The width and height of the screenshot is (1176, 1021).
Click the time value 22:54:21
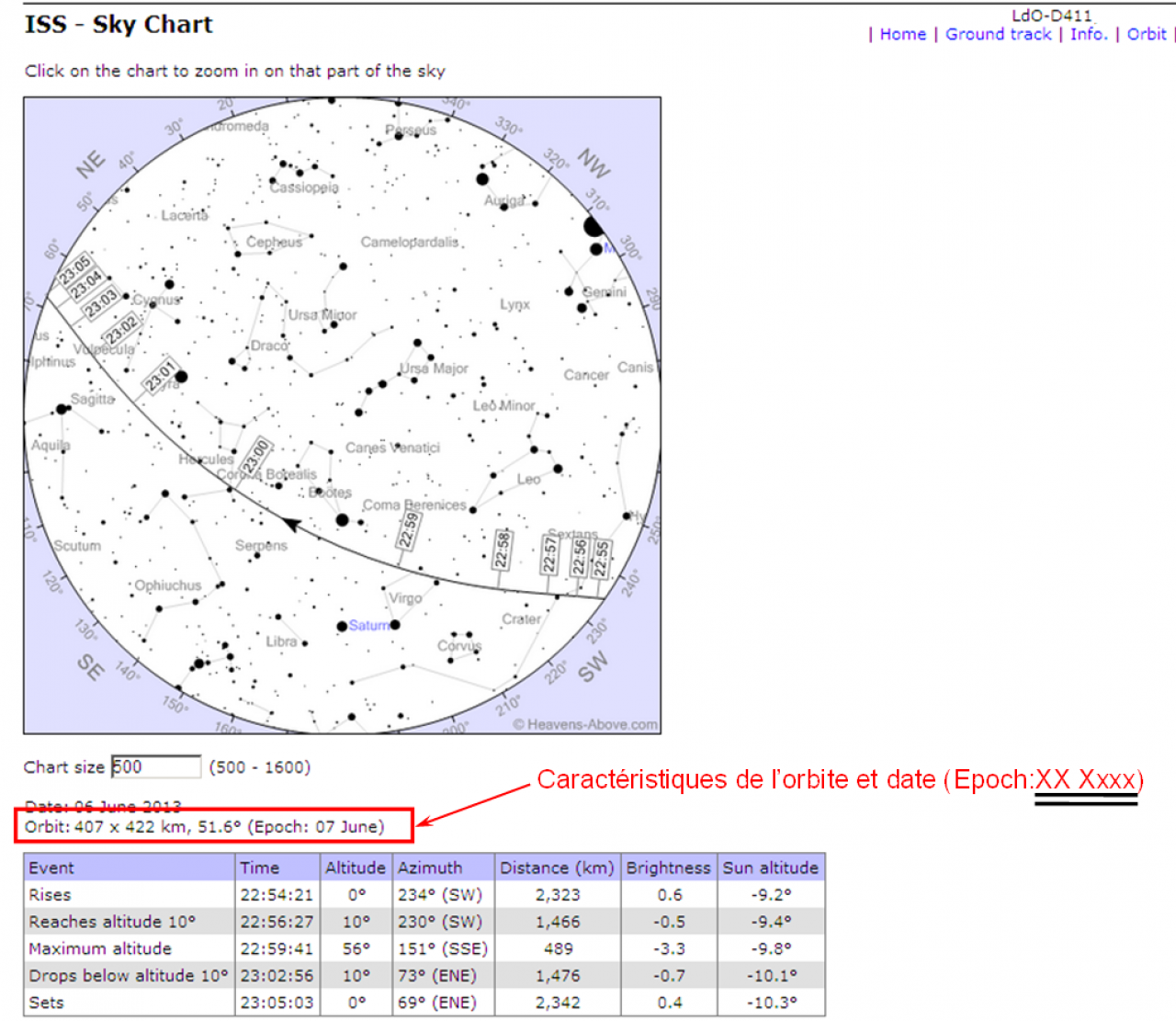coord(277,894)
